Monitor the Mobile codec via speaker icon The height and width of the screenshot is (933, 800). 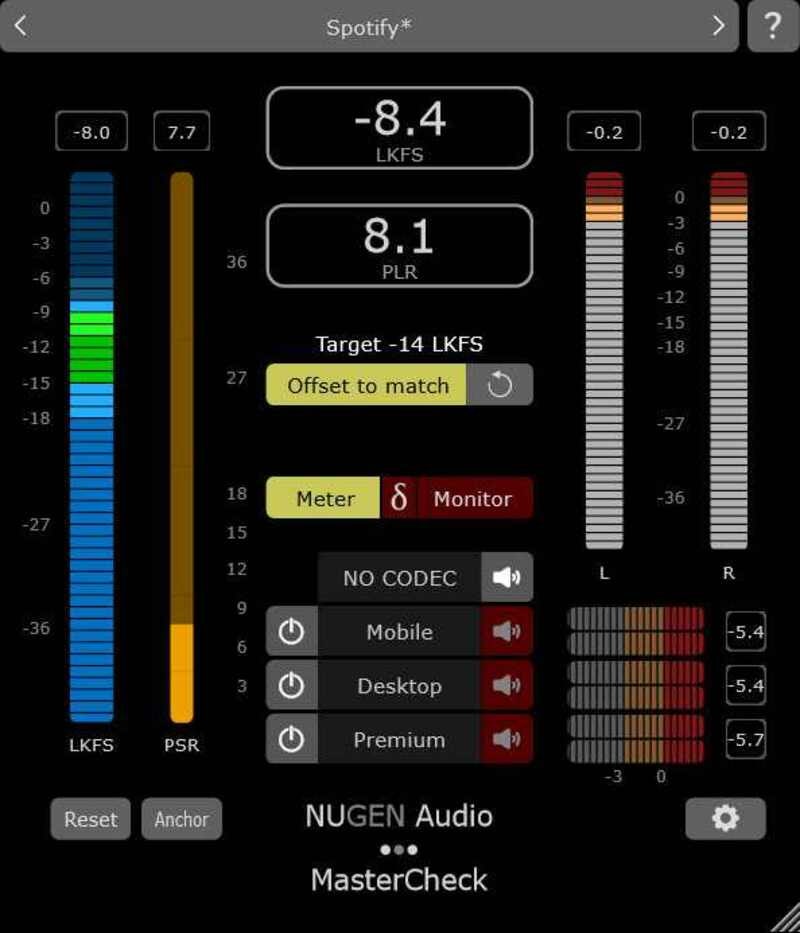click(507, 632)
